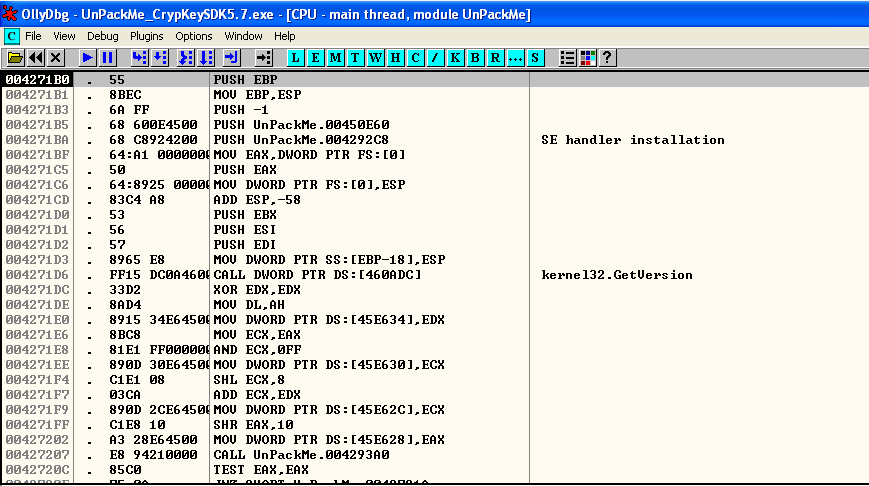
Task: Select CALL UnPackMe.004293A0 instruction
Action: pyautogui.click(x=301, y=454)
